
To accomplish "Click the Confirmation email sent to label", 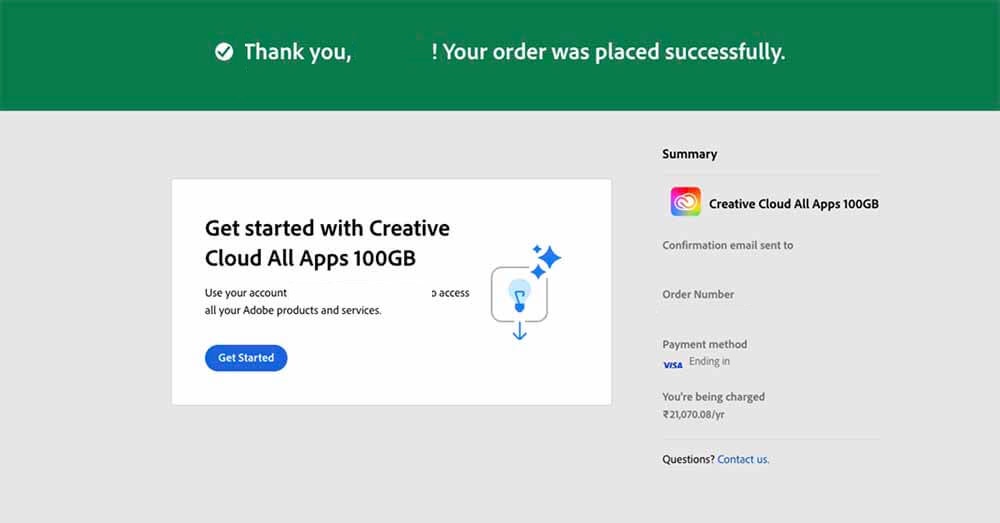I will [x=727, y=245].
